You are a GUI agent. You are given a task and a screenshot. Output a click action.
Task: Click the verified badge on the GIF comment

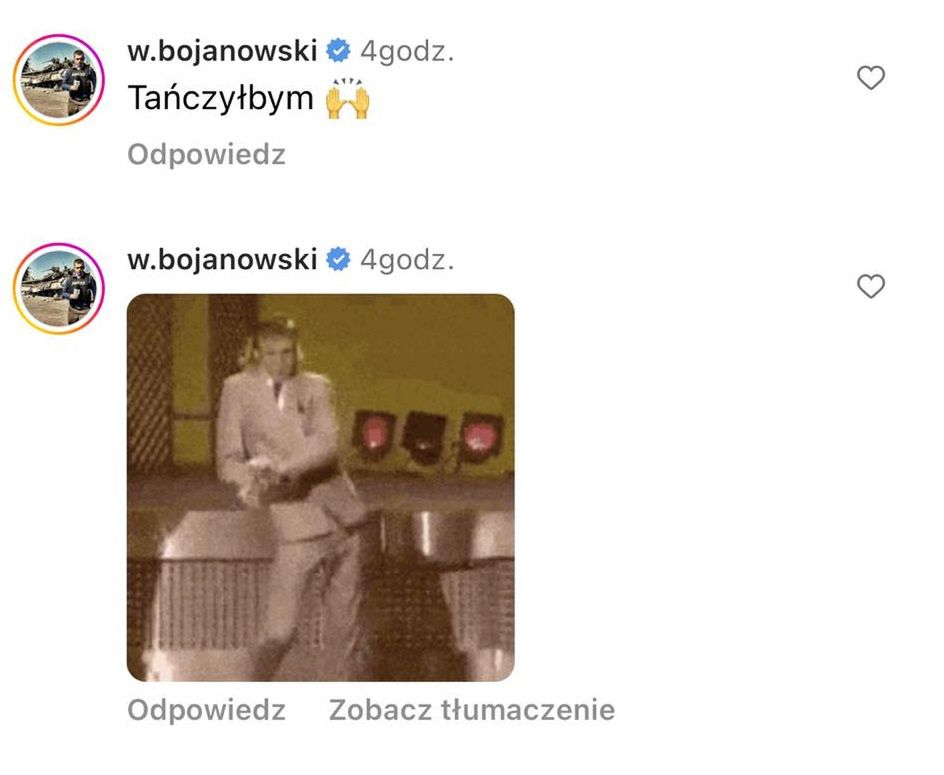[338, 259]
